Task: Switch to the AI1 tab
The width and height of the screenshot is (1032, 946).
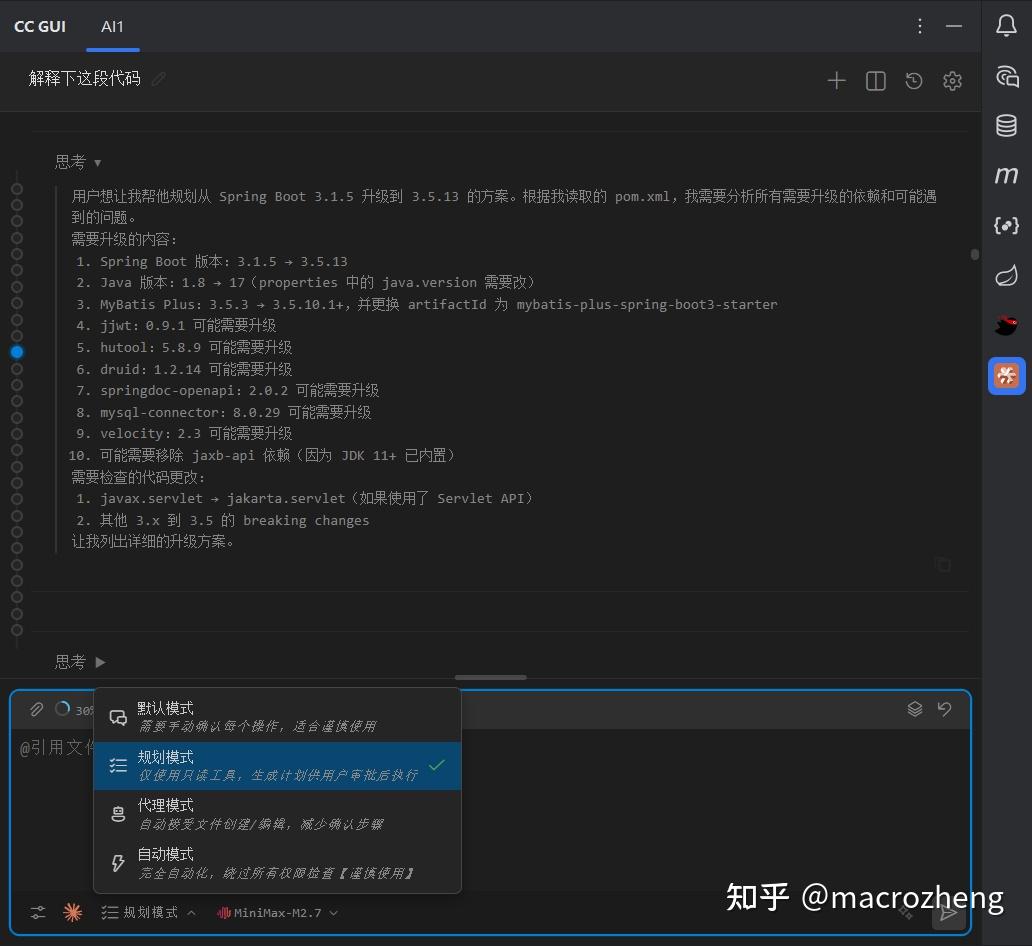Action: (113, 26)
